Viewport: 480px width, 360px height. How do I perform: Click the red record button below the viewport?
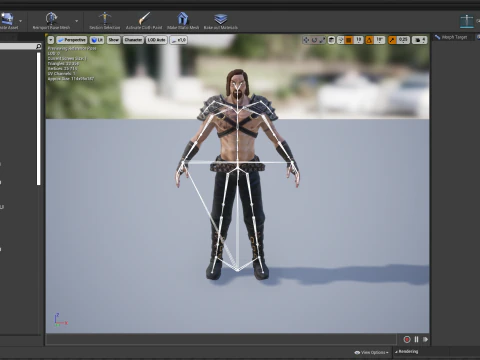(407, 339)
